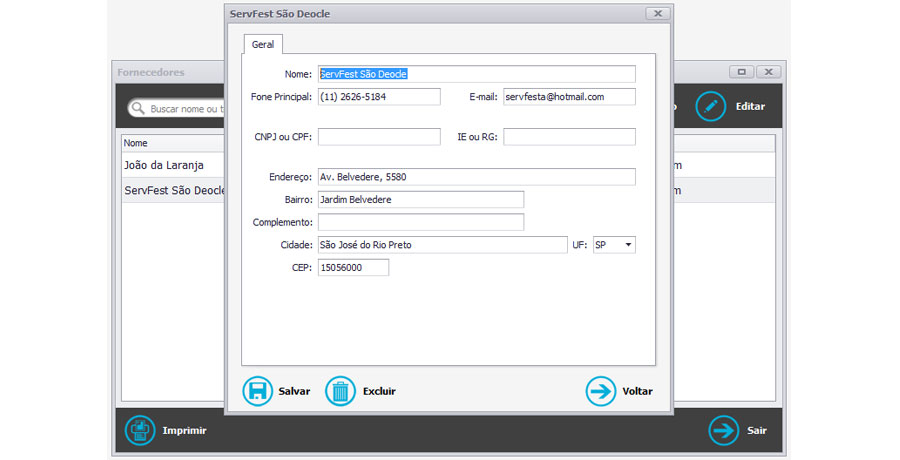Focus the Nome input field
This screenshot has width=900, height=460.
[x=476, y=74]
